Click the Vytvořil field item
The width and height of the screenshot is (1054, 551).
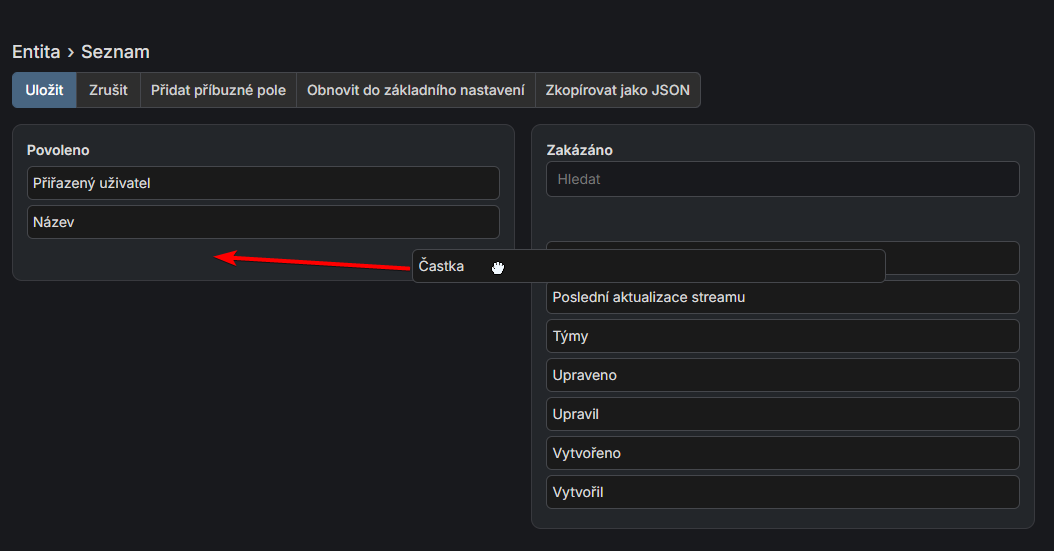[x=782, y=492]
